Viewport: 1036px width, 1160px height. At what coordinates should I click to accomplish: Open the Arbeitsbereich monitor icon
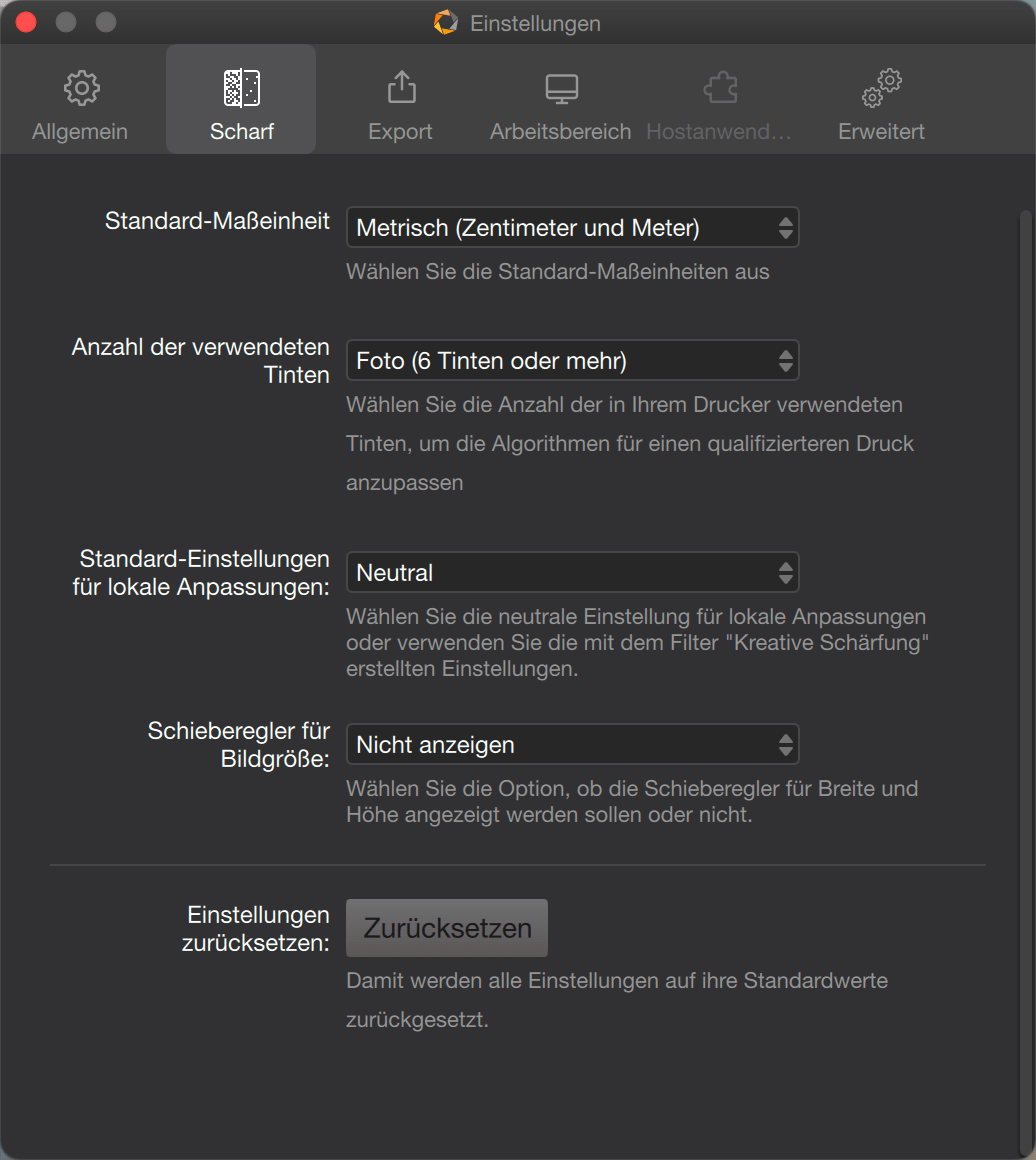tap(562, 89)
